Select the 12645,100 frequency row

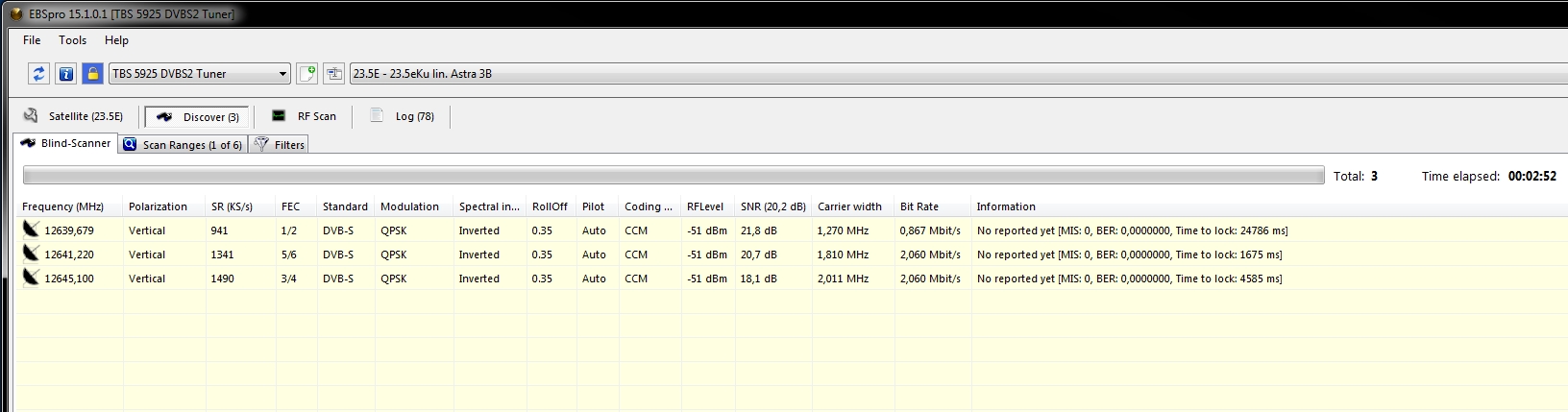pos(69,279)
